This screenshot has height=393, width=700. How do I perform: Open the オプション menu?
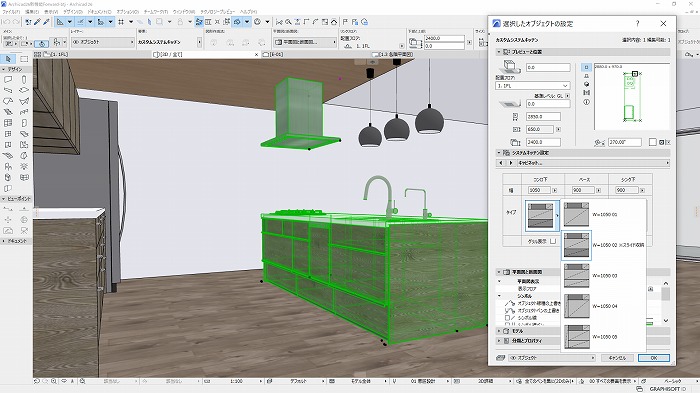pyautogui.click(x=128, y=12)
